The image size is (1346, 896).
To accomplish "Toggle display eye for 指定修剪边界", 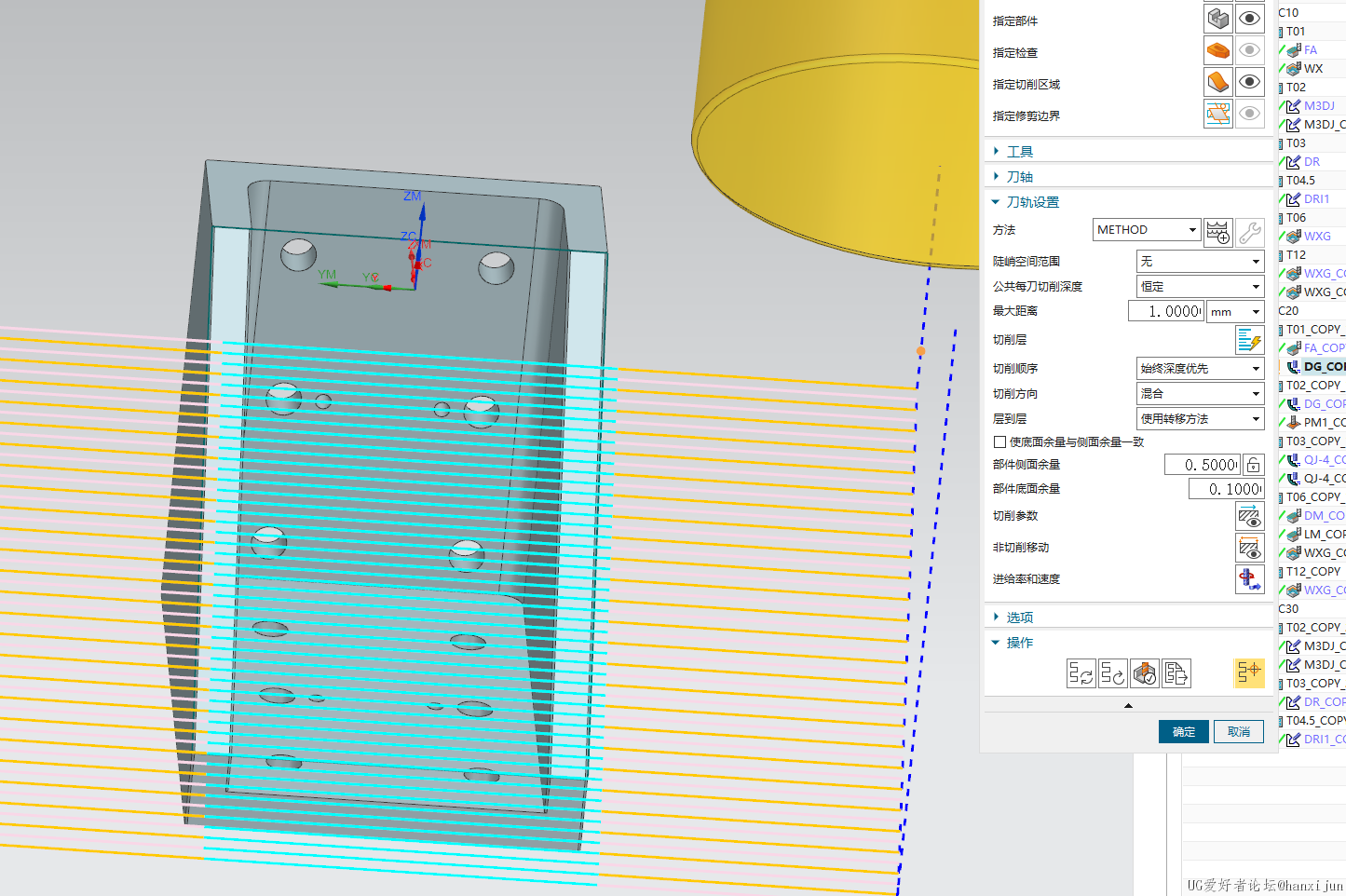I will pyautogui.click(x=1249, y=114).
